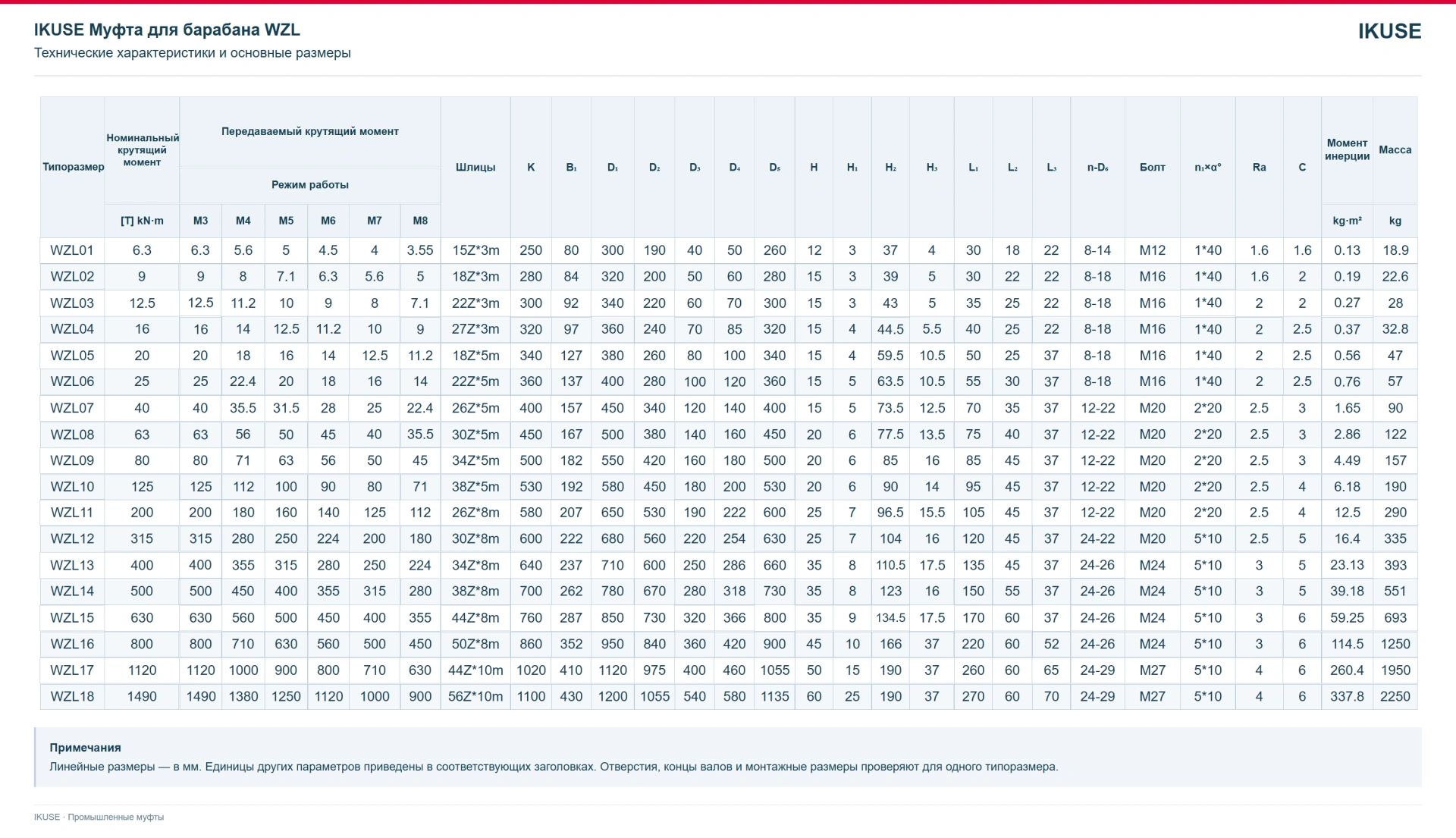1456x838 pixels.
Task: Click mass value '2250' in WZL18 row
Action: pos(1395,696)
